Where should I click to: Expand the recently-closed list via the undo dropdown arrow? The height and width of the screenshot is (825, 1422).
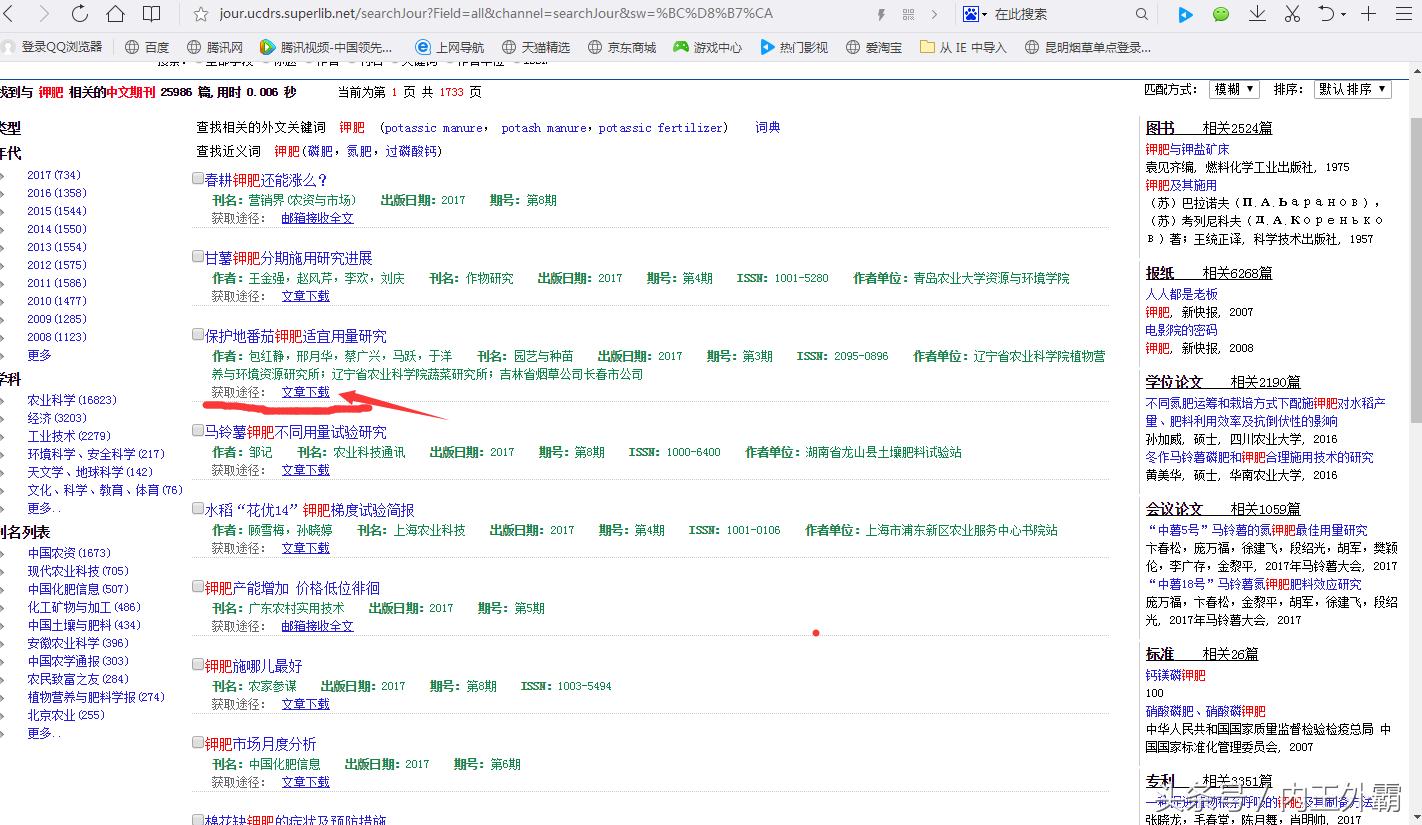[x=1343, y=14]
